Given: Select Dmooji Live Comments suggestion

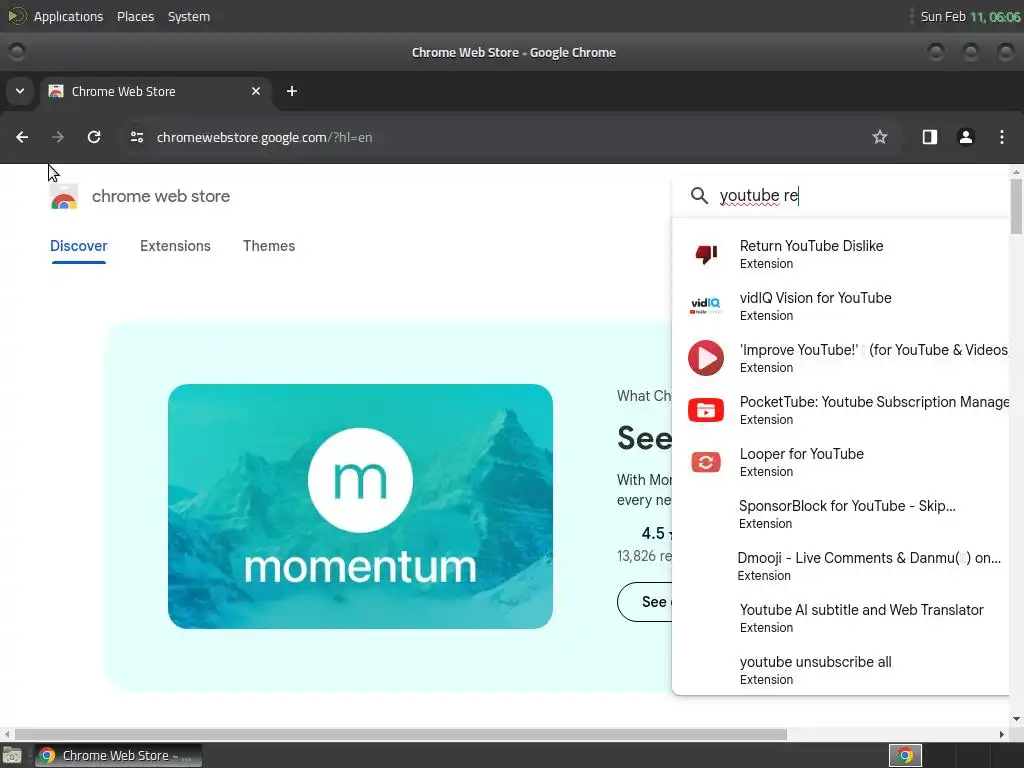Looking at the screenshot, I should 841,566.
